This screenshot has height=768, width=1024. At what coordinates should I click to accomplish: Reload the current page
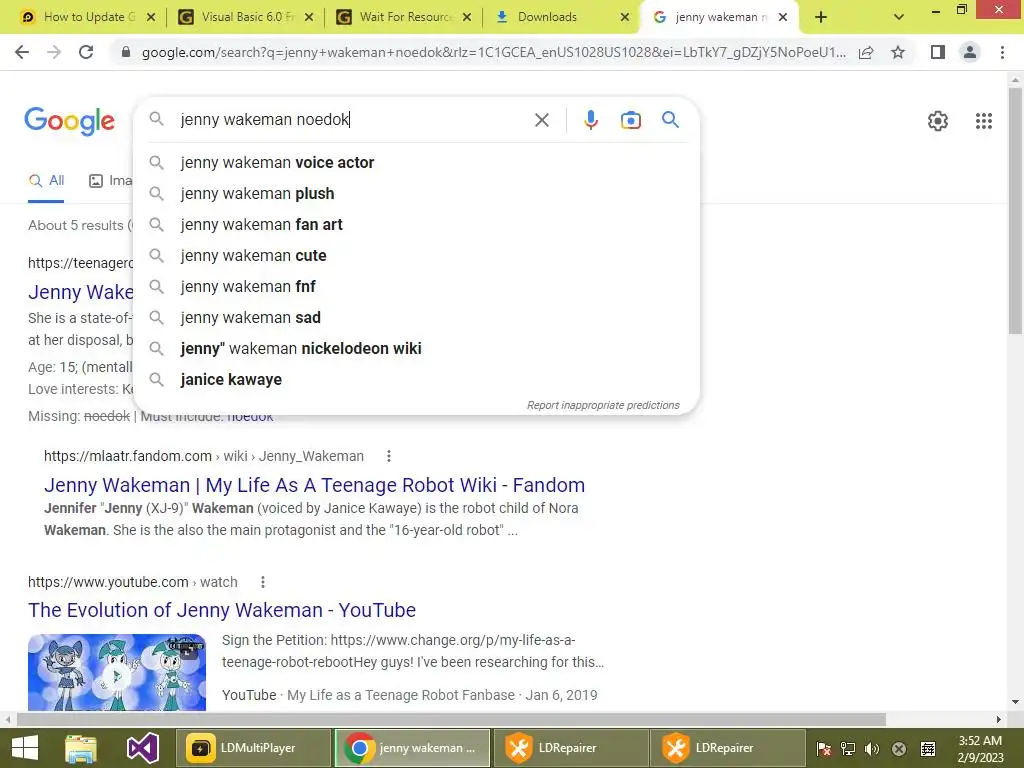click(x=86, y=52)
